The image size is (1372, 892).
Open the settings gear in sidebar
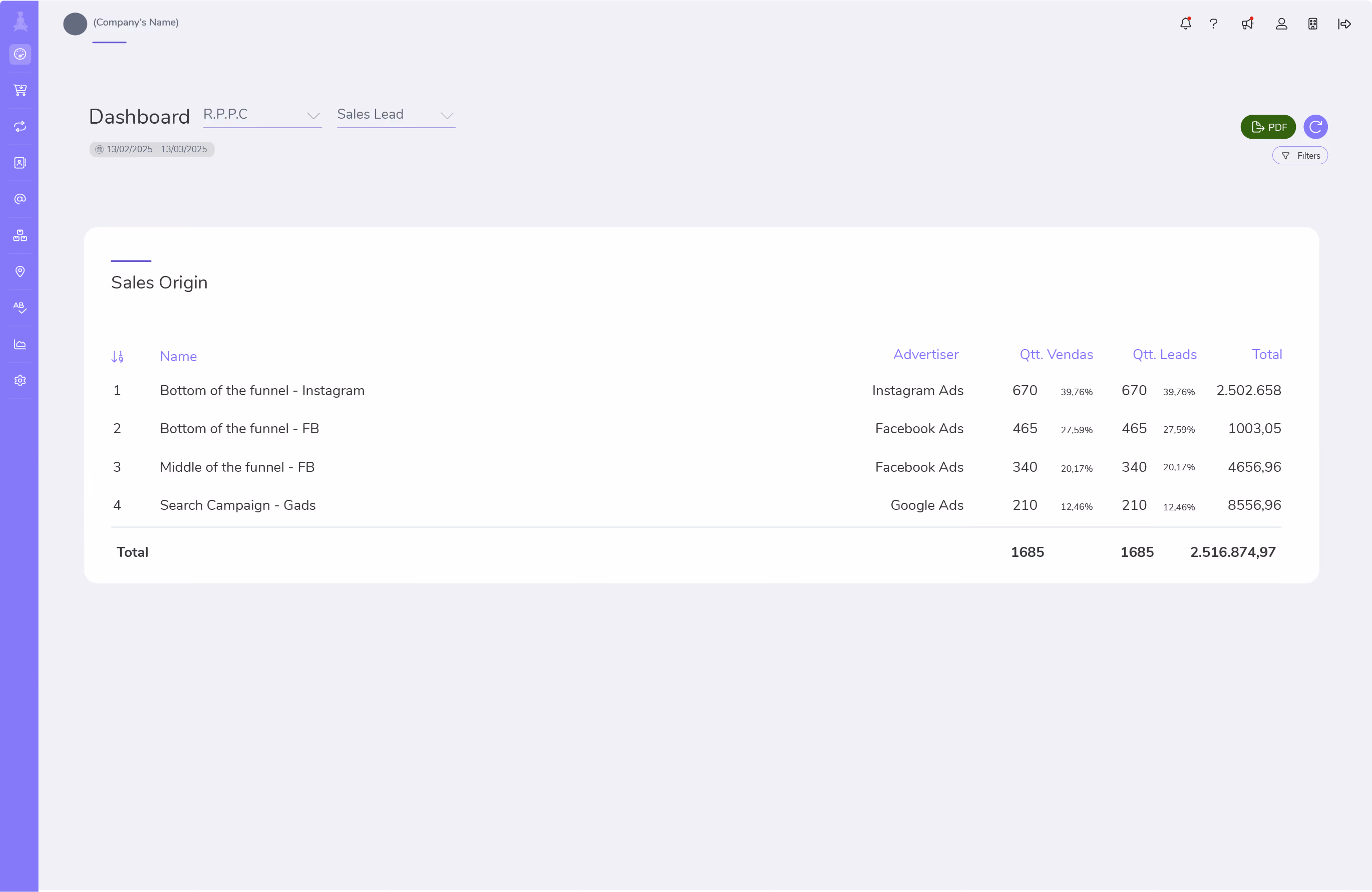coord(20,381)
